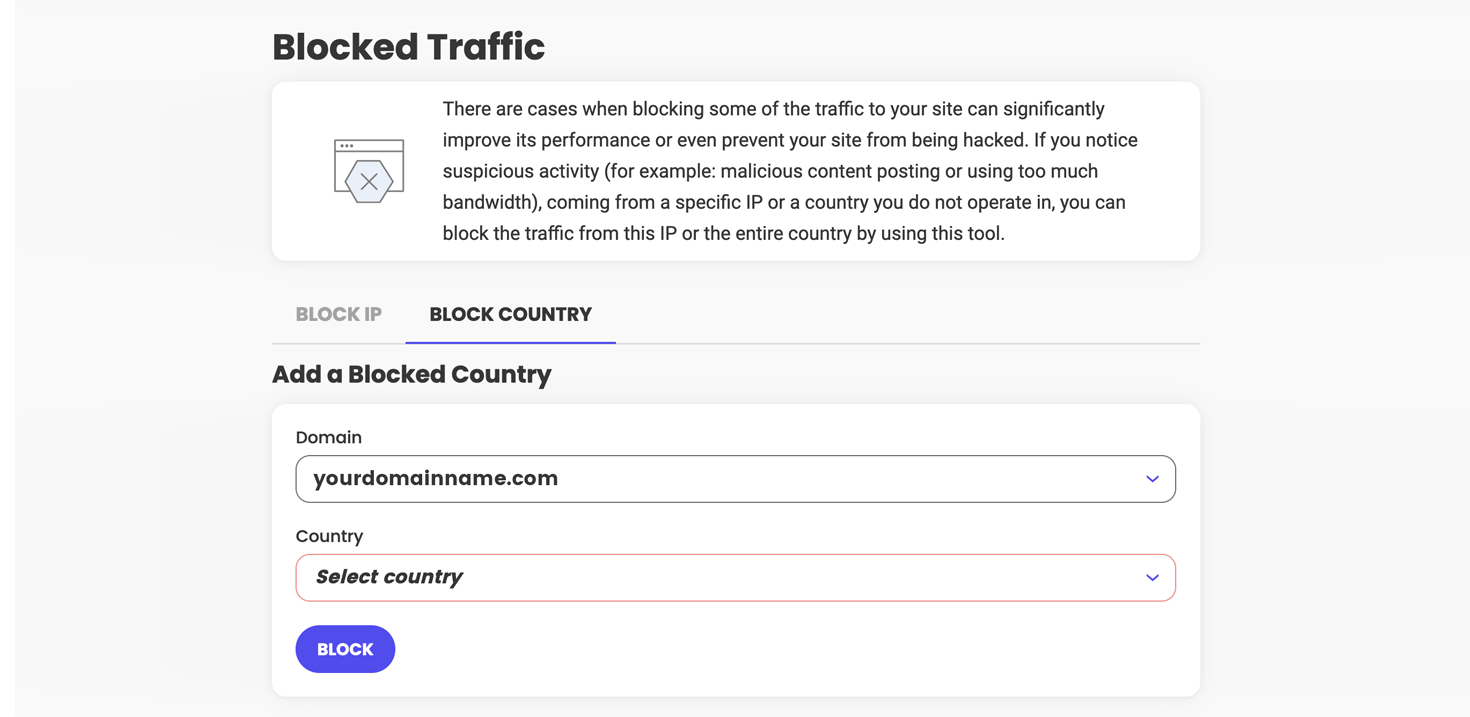Click the purple underline below BLOCK COUNTRY
Viewport: 1470px width, 717px height.
[x=510, y=340]
